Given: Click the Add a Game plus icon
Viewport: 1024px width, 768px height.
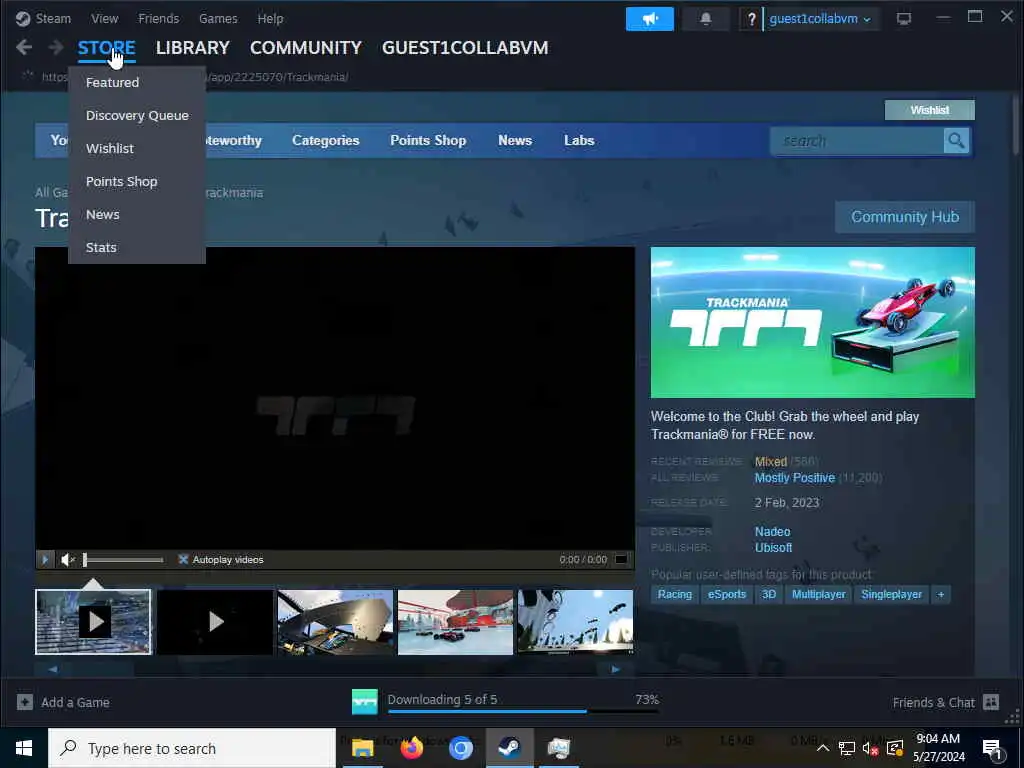Looking at the screenshot, I should pos(25,702).
